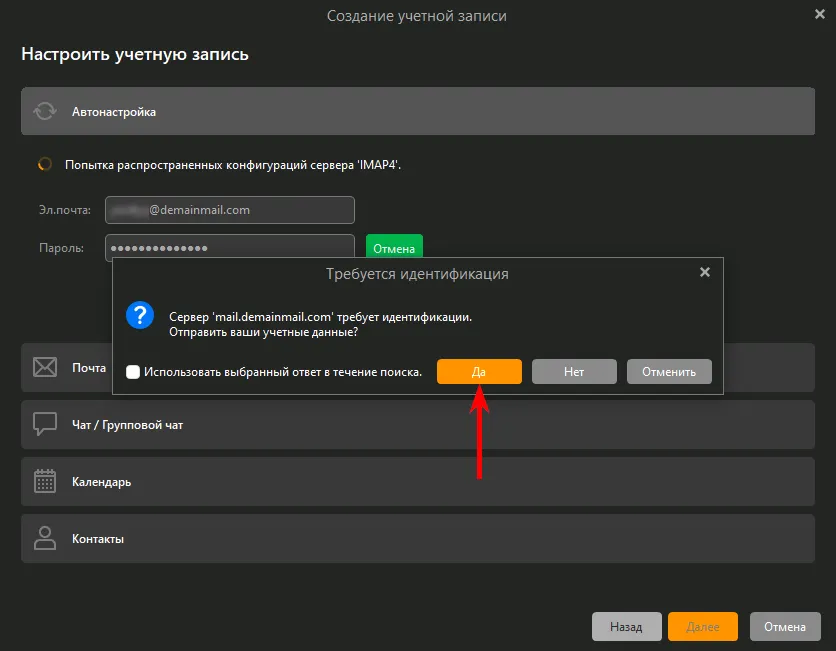Click the Календарь calendar icon
This screenshot has height=651, width=836.
click(x=44, y=481)
